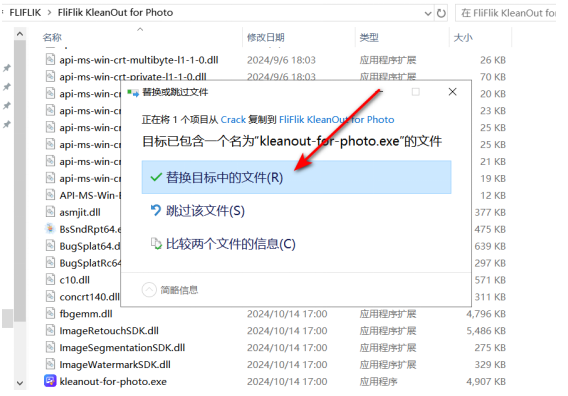Click the asmjit.dll file icon

50,212
